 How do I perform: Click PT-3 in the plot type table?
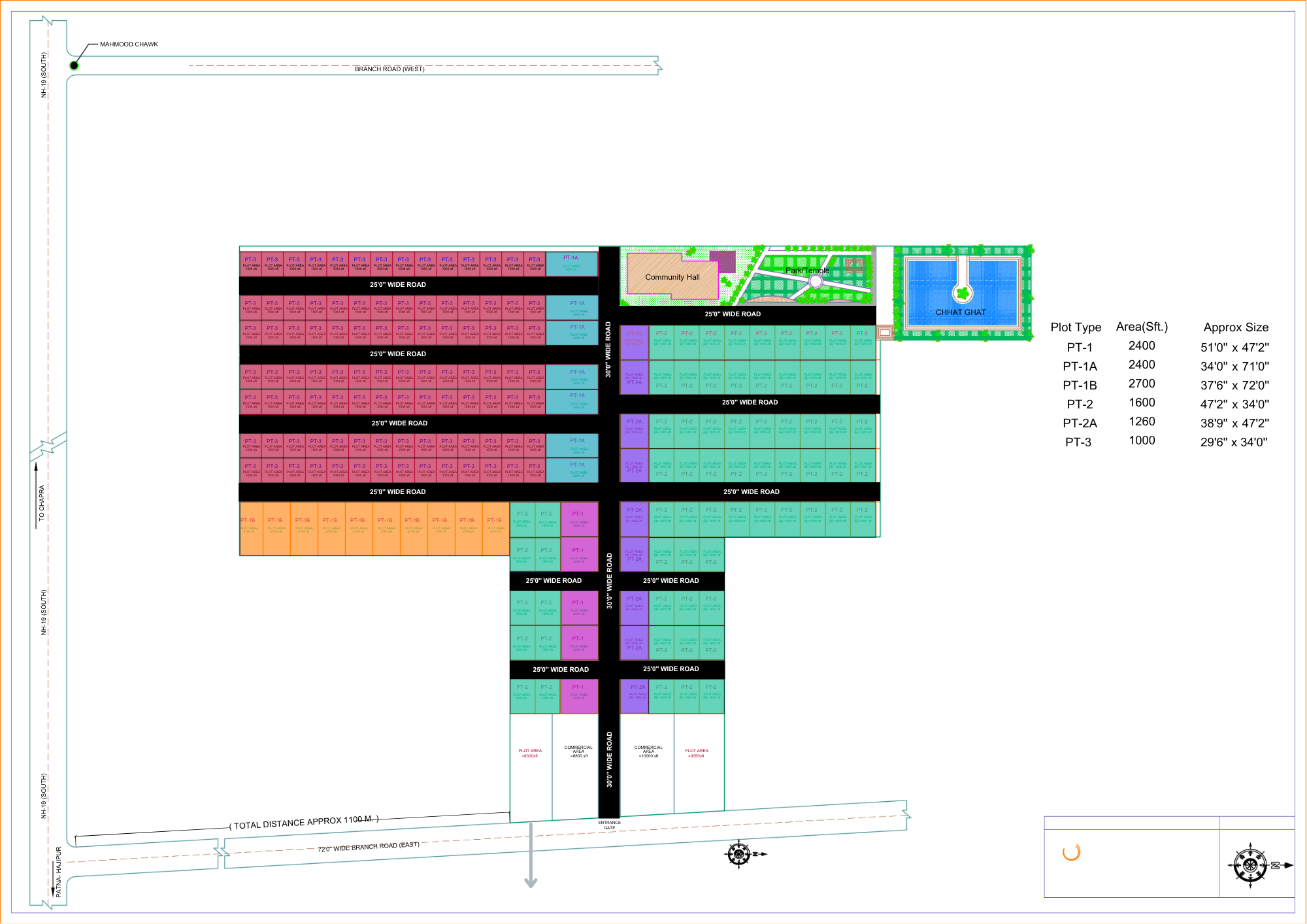[x=1078, y=442]
